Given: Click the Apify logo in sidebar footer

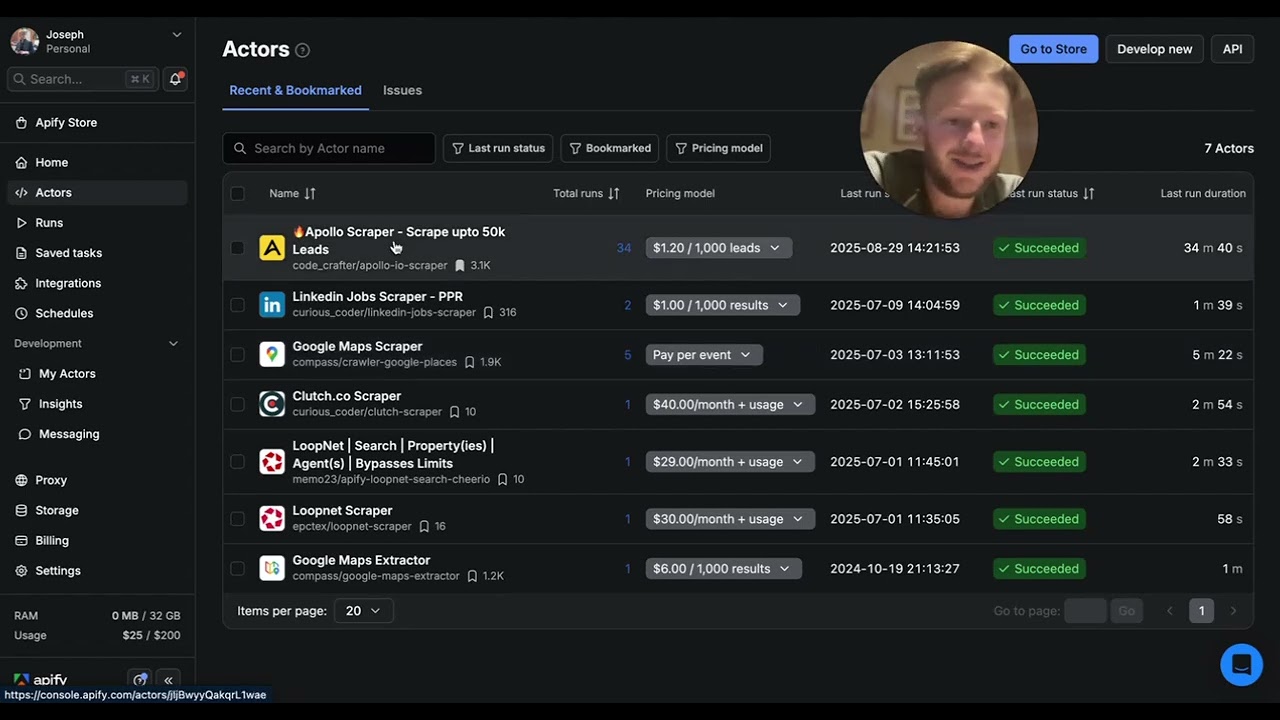Looking at the screenshot, I should click(x=41, y=680).
